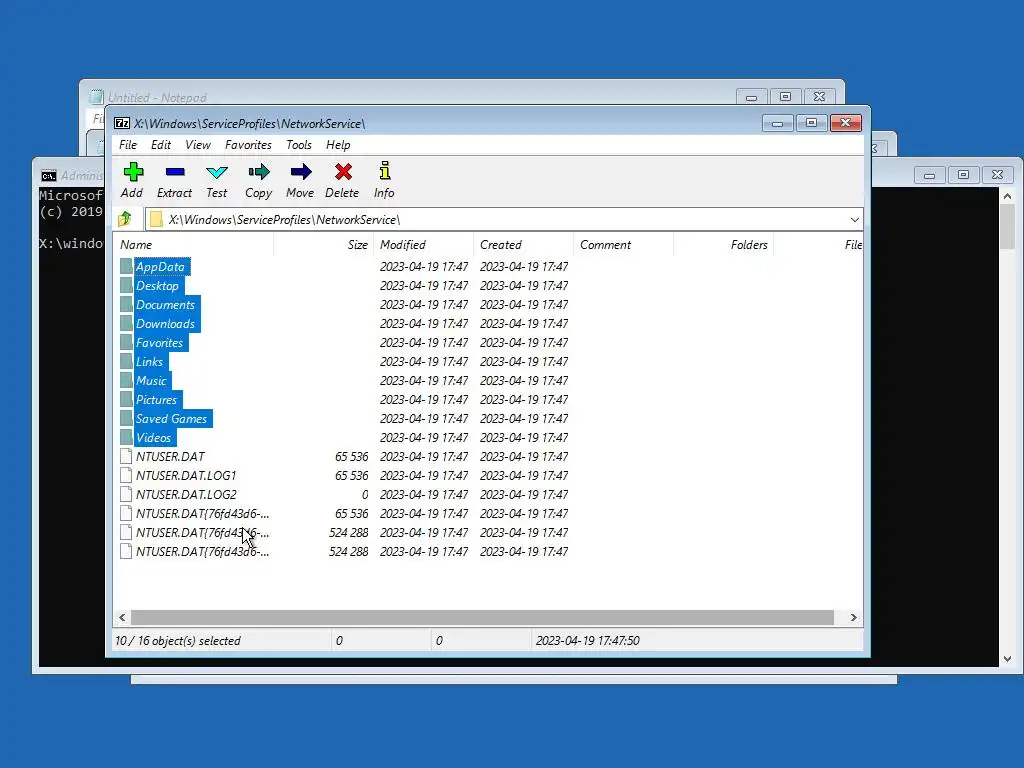This screenshot has width=1024, height=768.
Task: Select the NTUSER.DAT.LOG2 file name
Action: [x=186, y=494]
